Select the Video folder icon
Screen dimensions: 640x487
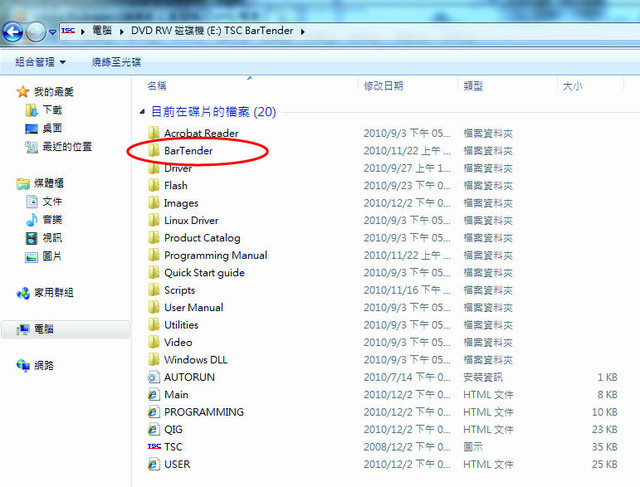point(154,342)
